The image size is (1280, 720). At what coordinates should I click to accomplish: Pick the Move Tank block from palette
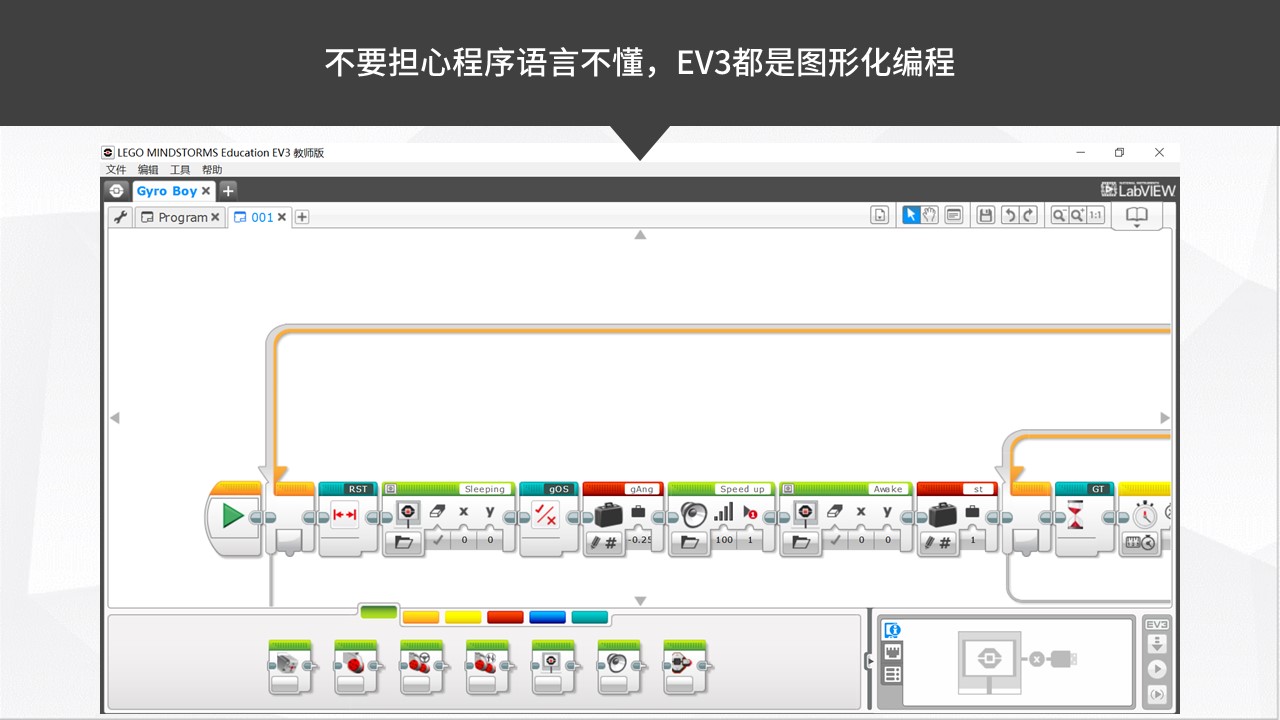point(488,667)
